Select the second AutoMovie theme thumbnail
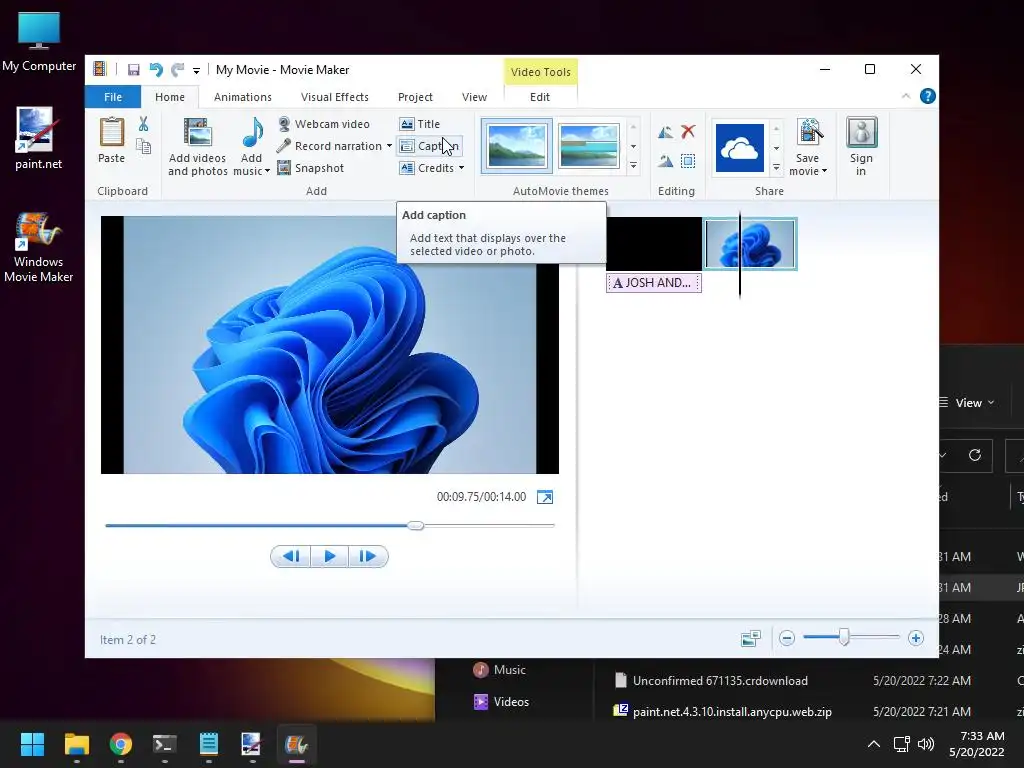 [x=588, y=146]
